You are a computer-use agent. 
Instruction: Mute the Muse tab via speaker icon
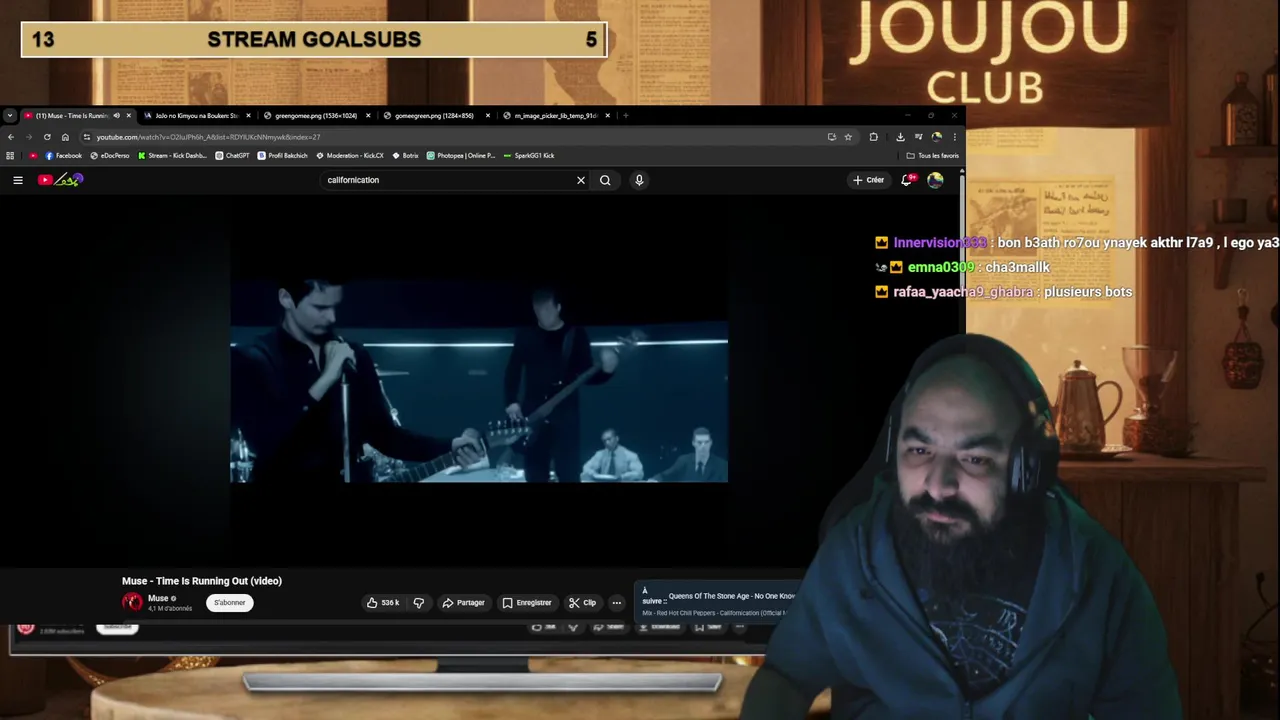tap(116, 116)
